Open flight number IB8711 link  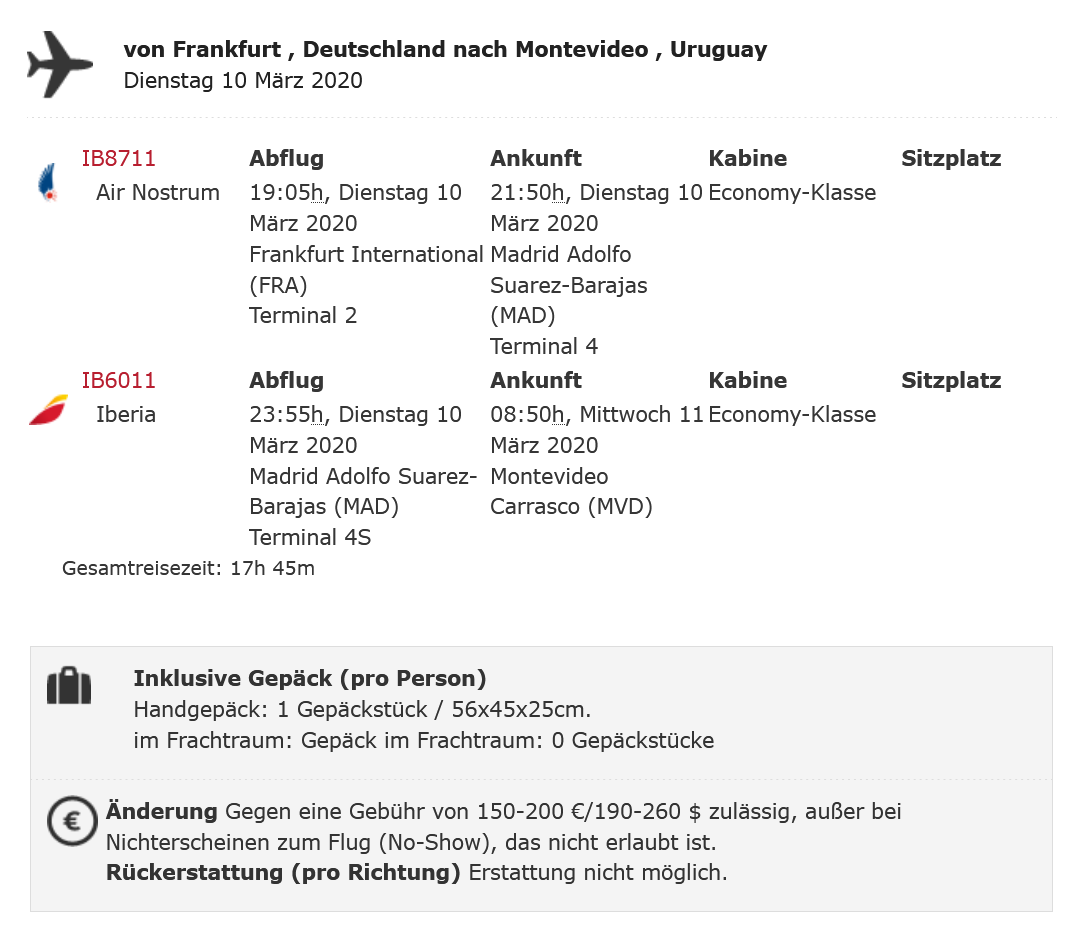[119, 158]
